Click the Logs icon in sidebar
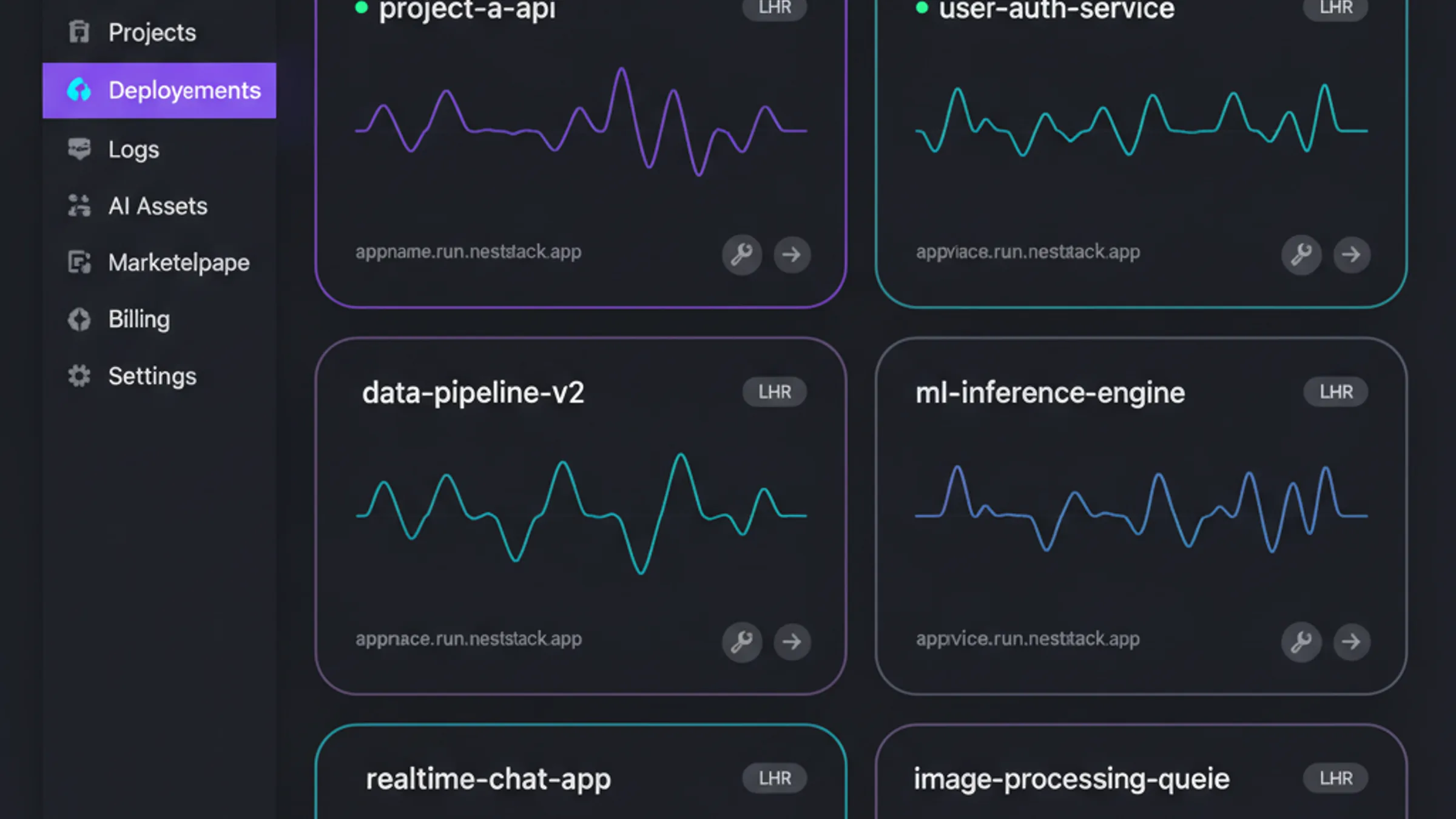Screen dimensions: 1456x819 79,149
